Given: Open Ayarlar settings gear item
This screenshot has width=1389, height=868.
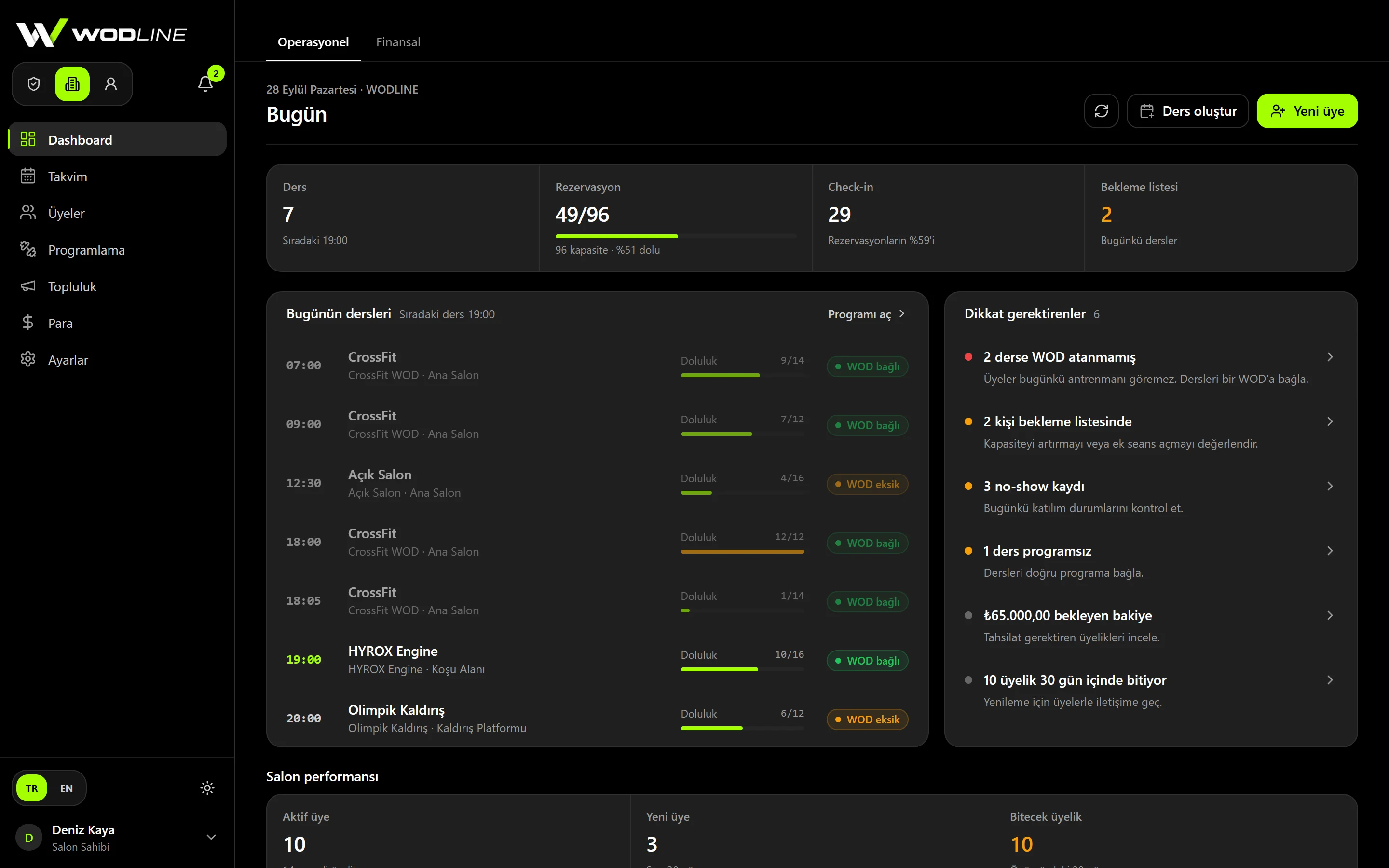Looking at the screenshot, I should point(117,360).
